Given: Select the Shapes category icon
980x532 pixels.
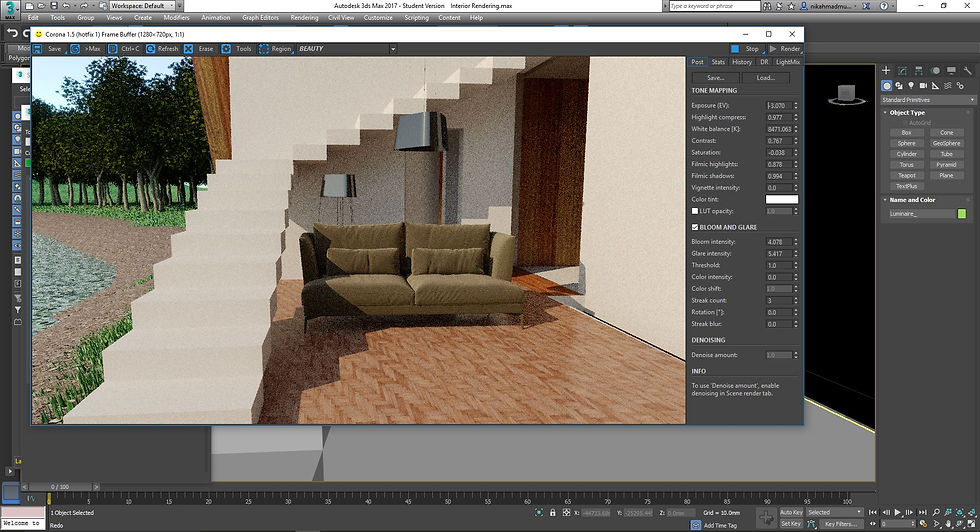Looking at the screenshot, I should [x=899, y=86].
